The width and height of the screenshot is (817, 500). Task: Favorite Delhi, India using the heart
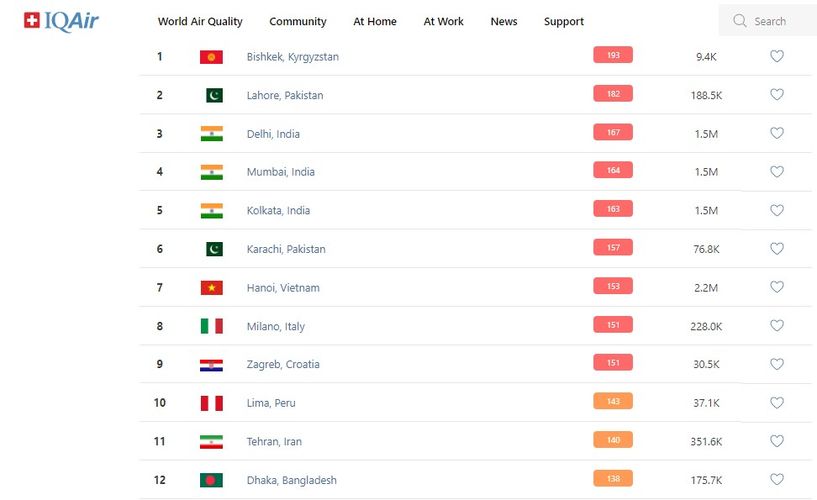tap(776, 134)
